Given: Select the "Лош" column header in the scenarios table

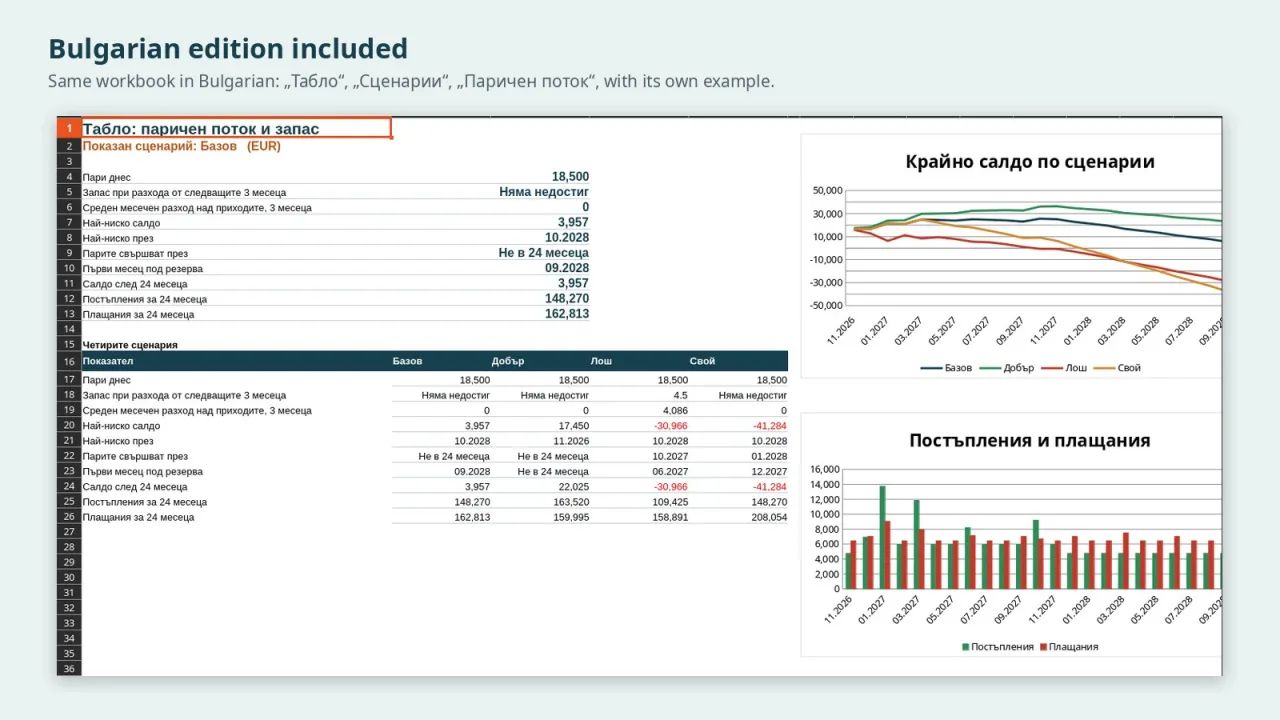Looking at the screenshot, I should pos(638,361).
